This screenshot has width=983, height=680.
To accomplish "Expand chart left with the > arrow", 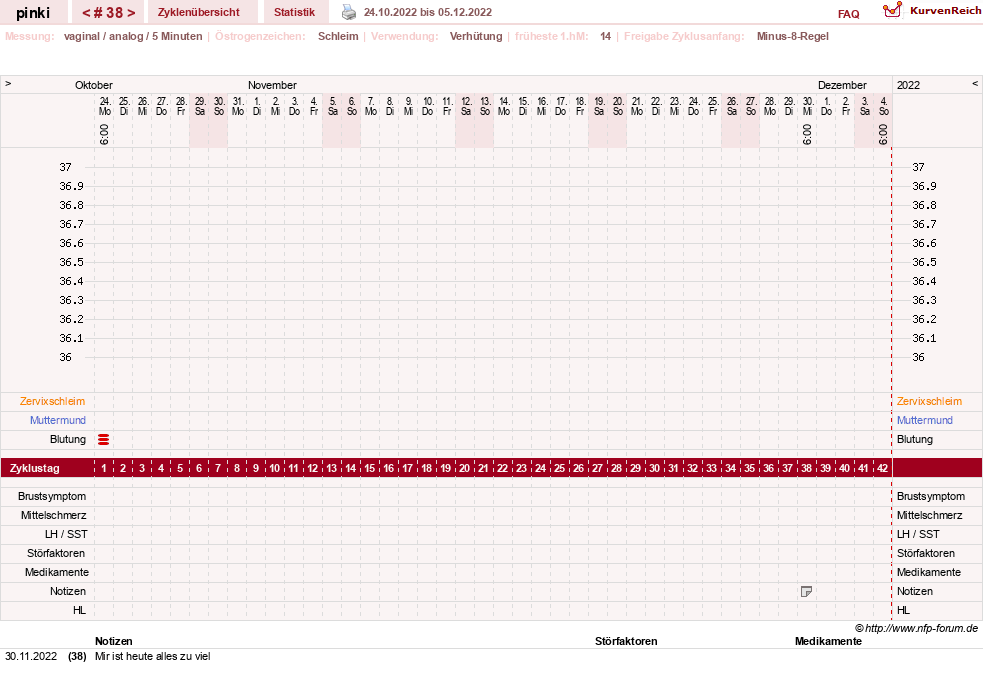I will coord(8,83).
